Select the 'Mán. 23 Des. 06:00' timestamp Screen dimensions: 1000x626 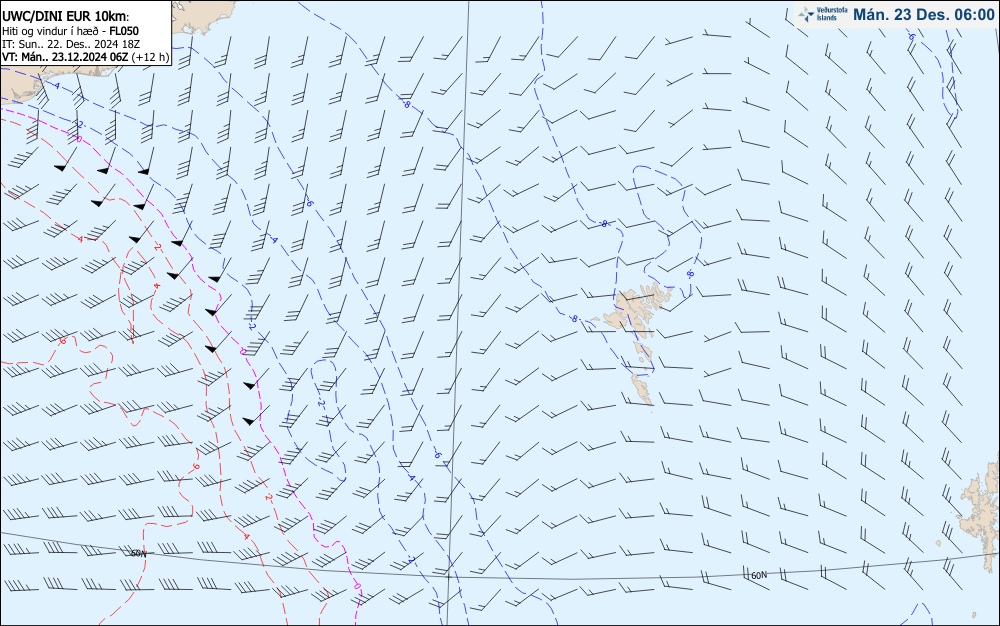[923, 14]
